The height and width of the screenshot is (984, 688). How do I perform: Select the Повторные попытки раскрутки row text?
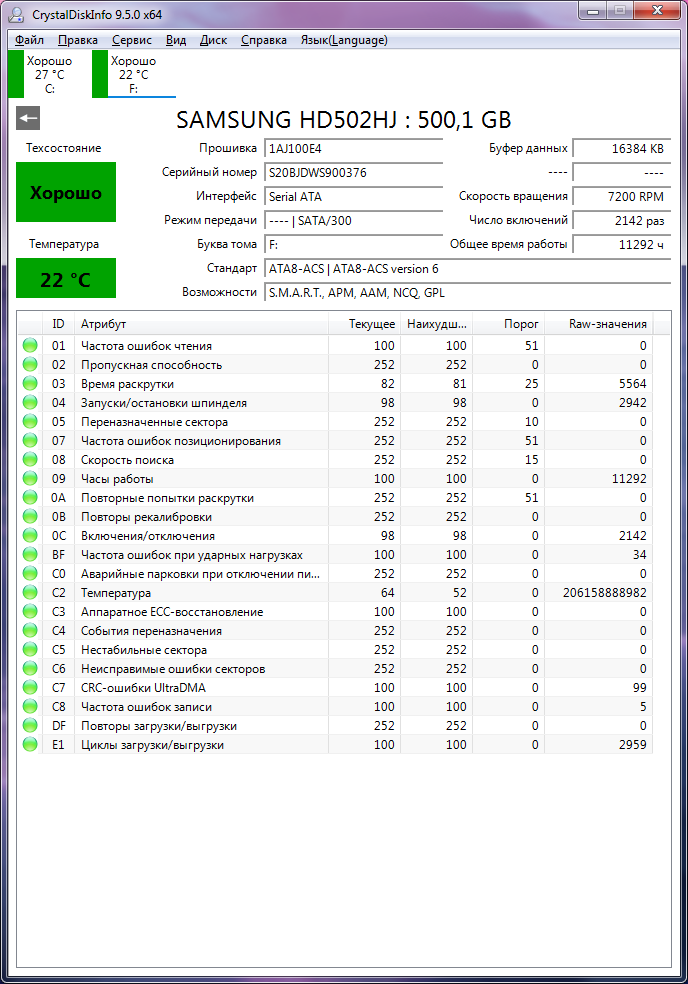click(x=168, y=498)
